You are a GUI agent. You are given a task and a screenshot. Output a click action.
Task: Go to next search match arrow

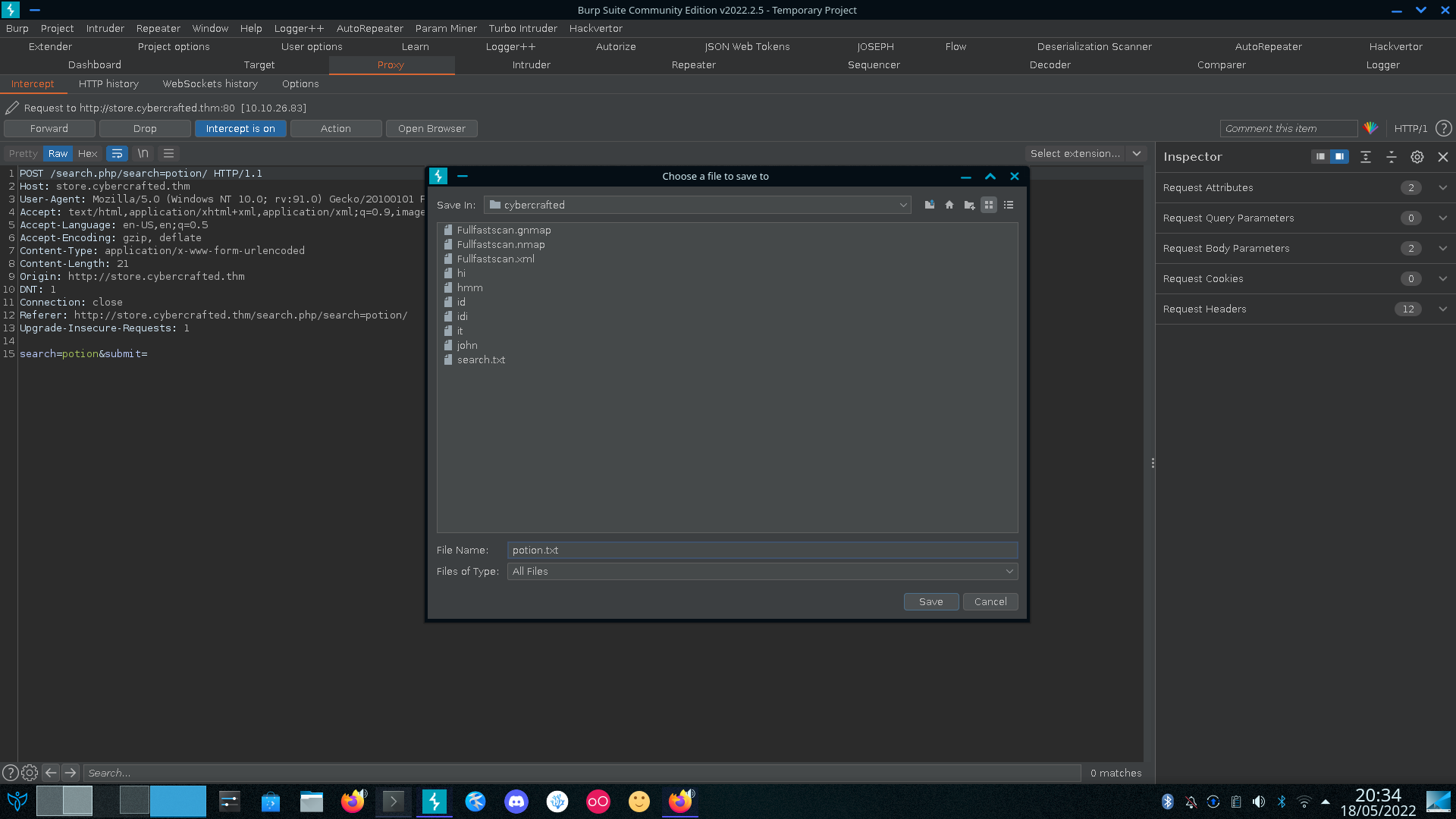[x=71, y=773]
